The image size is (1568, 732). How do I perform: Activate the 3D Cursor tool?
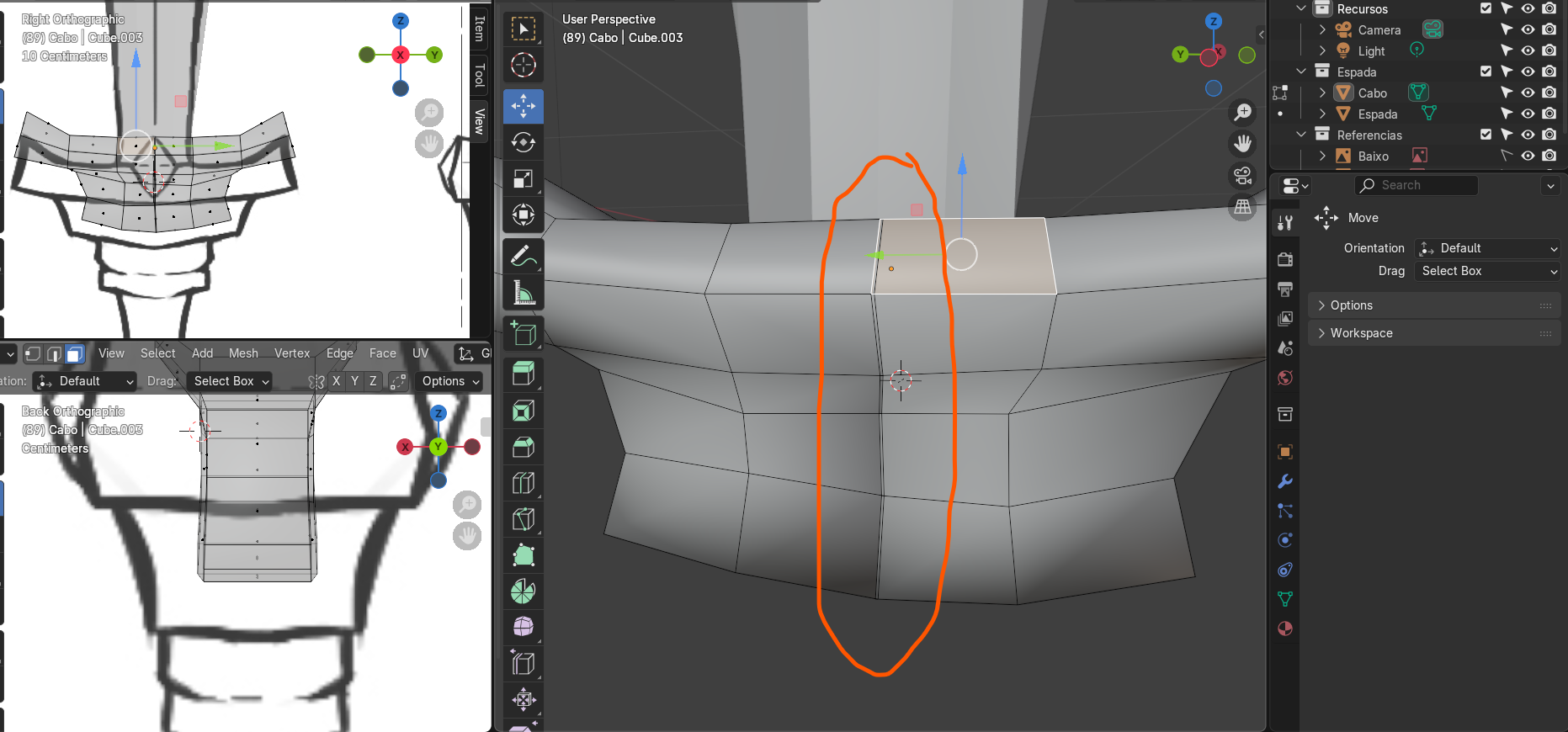[x=524, y=65]
